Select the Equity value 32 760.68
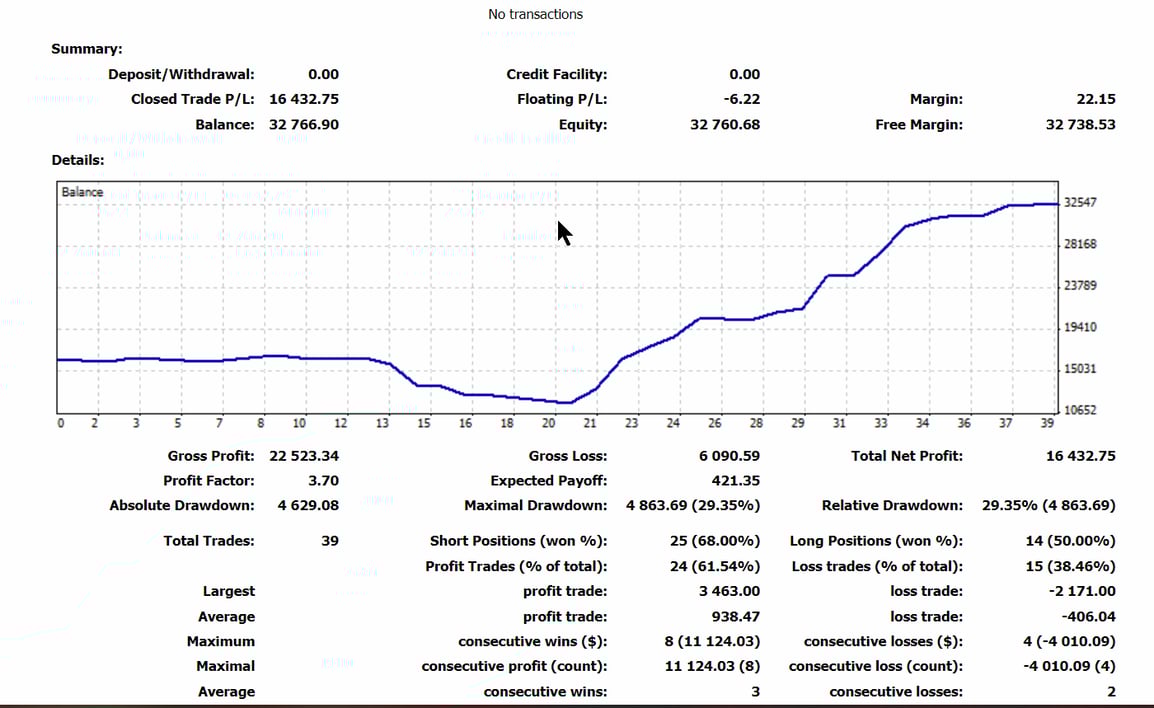 click(724, 125)
